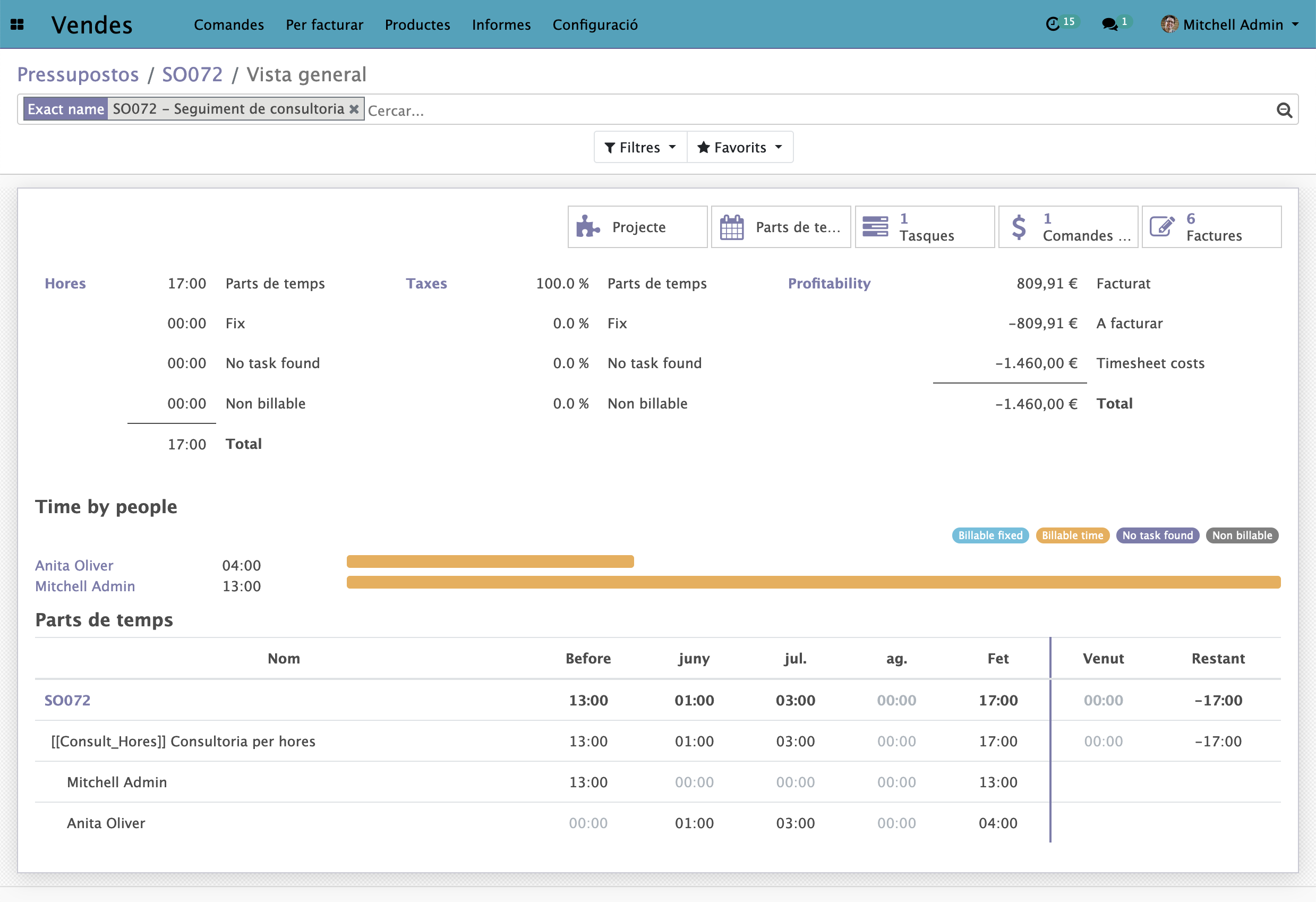Focus the Cercar search input
Viewport: 1316px width, 902px height.
coord(818,110)
